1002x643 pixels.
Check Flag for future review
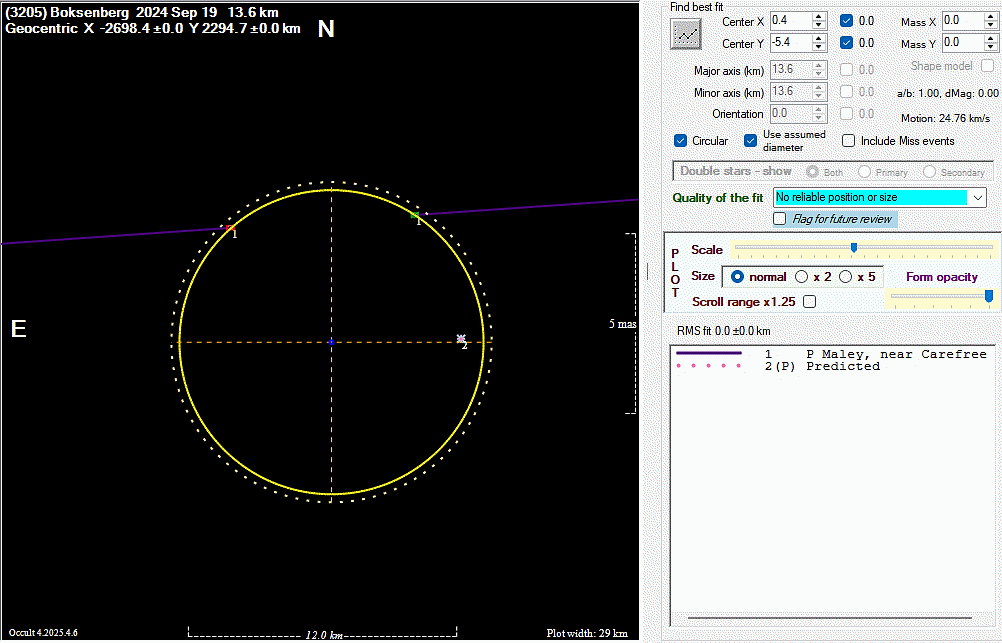(x=780, y=219)
